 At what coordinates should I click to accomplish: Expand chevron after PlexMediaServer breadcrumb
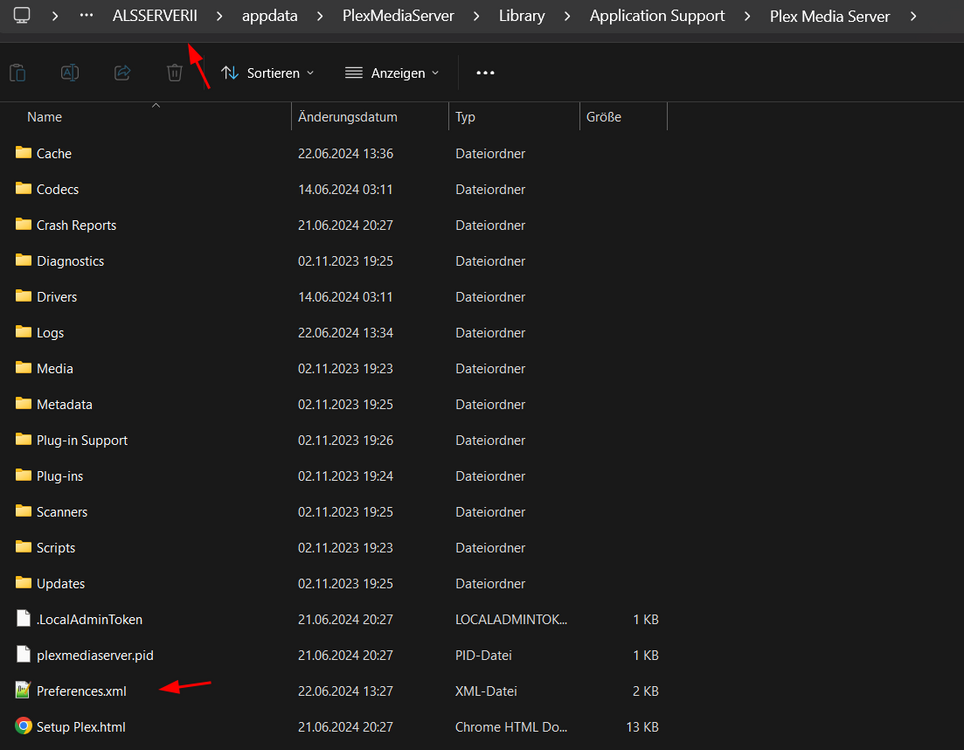[x=476, y=16]
